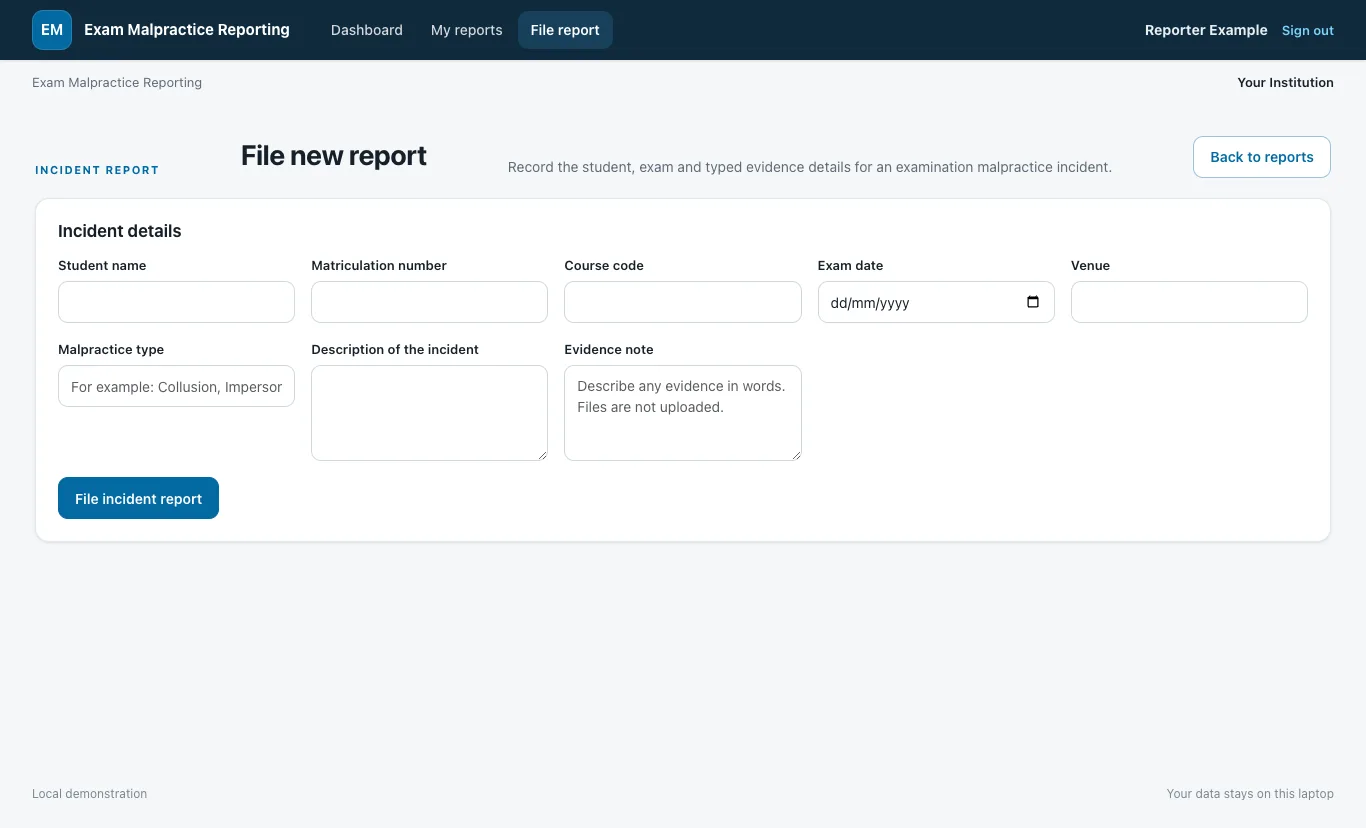The width and height of the screenshot is (1366, 828).
Task: Click the Your Institution label
Action: pyautogui.click(x=1285, y=83)
